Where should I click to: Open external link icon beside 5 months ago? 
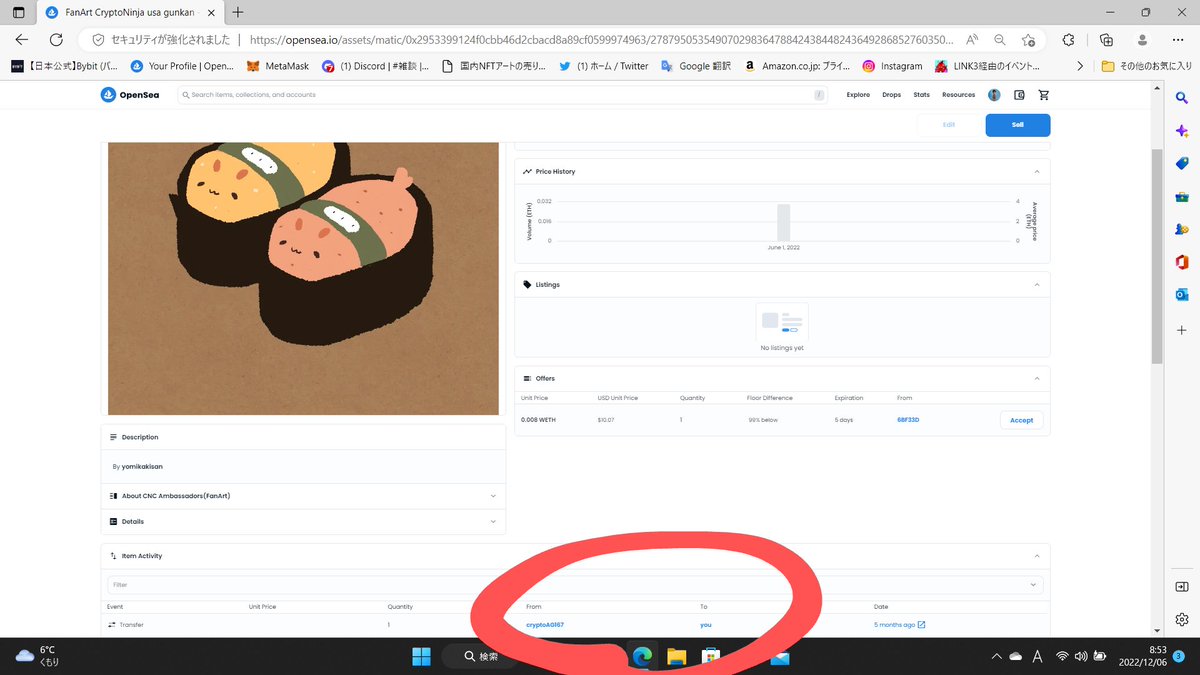[922, 625]
